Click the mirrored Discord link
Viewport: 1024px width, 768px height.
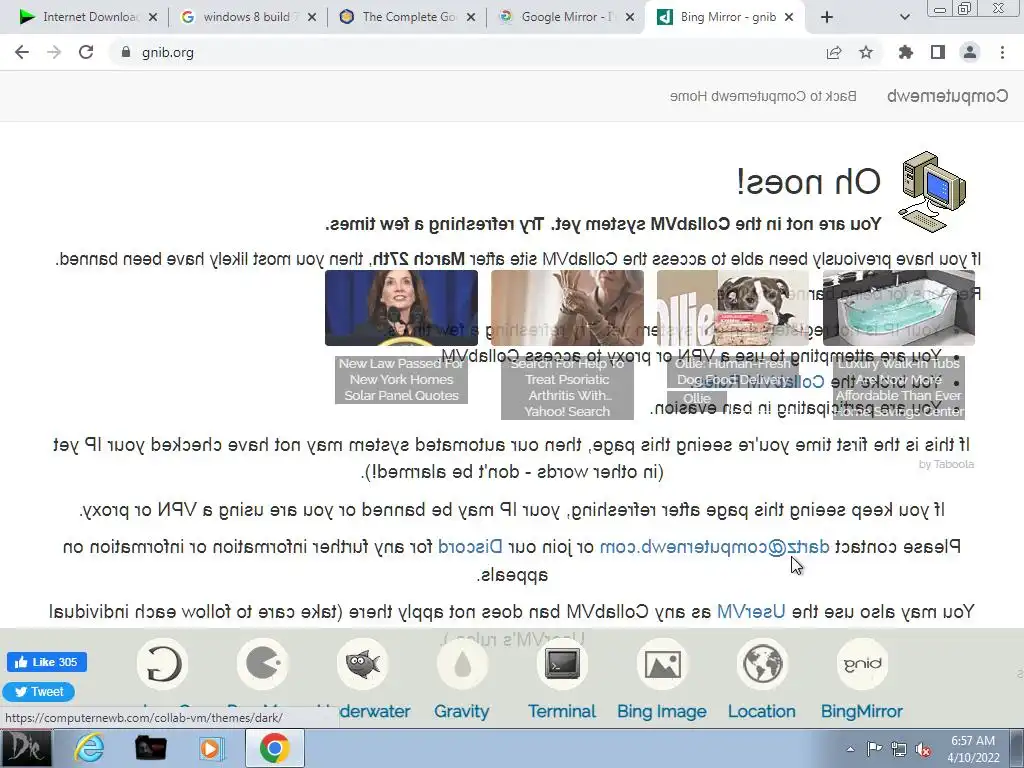point(470,546)
